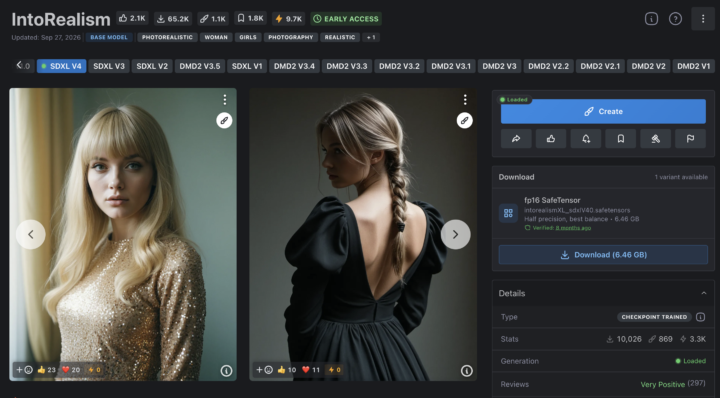This screenshot has height=398, width=720.
Task: Select the DMD2 V2.1 version tab
Action: (x=600, y=66)
